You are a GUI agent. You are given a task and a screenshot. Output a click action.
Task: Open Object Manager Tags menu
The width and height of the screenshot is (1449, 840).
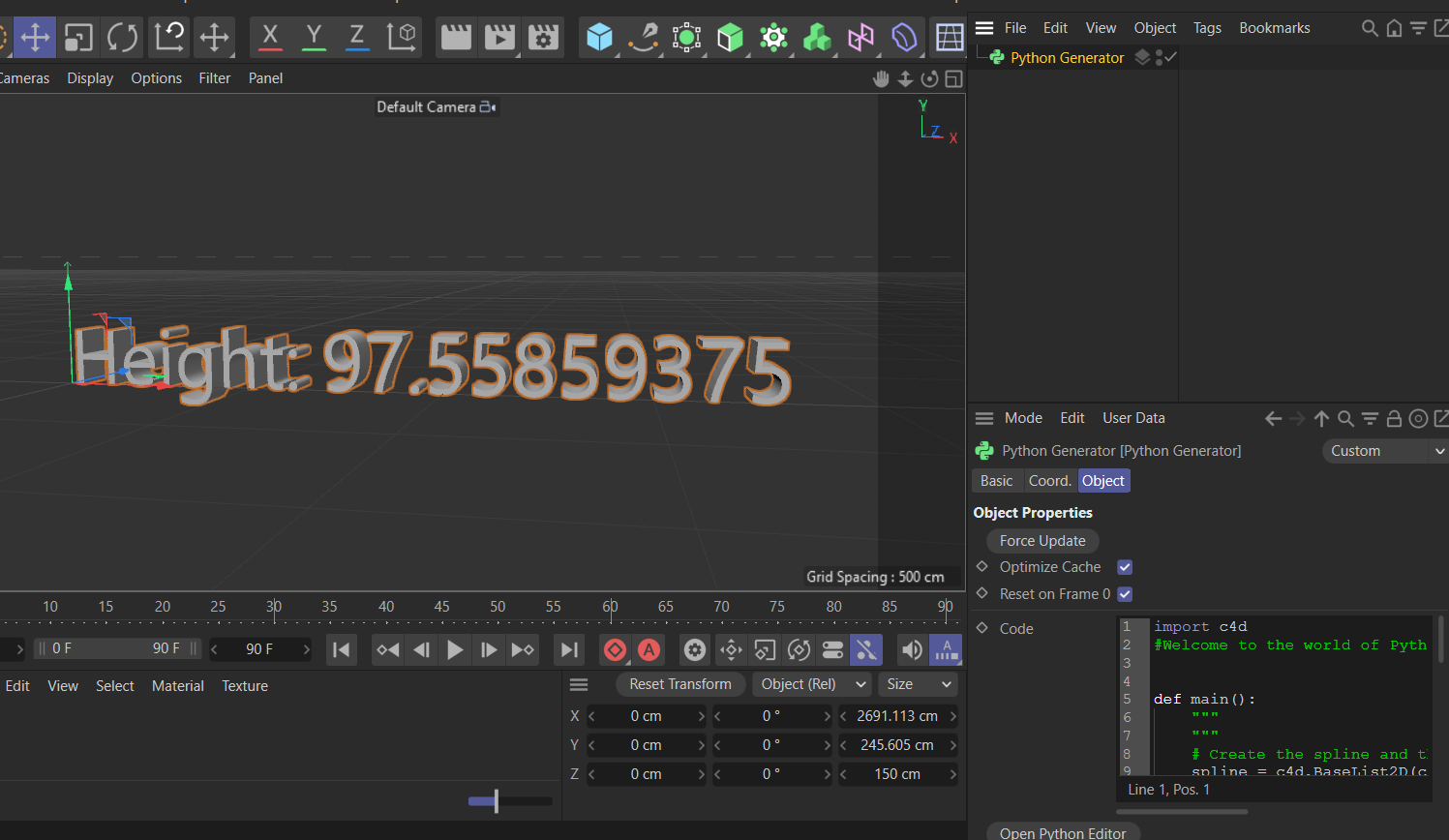point(1207,28)
